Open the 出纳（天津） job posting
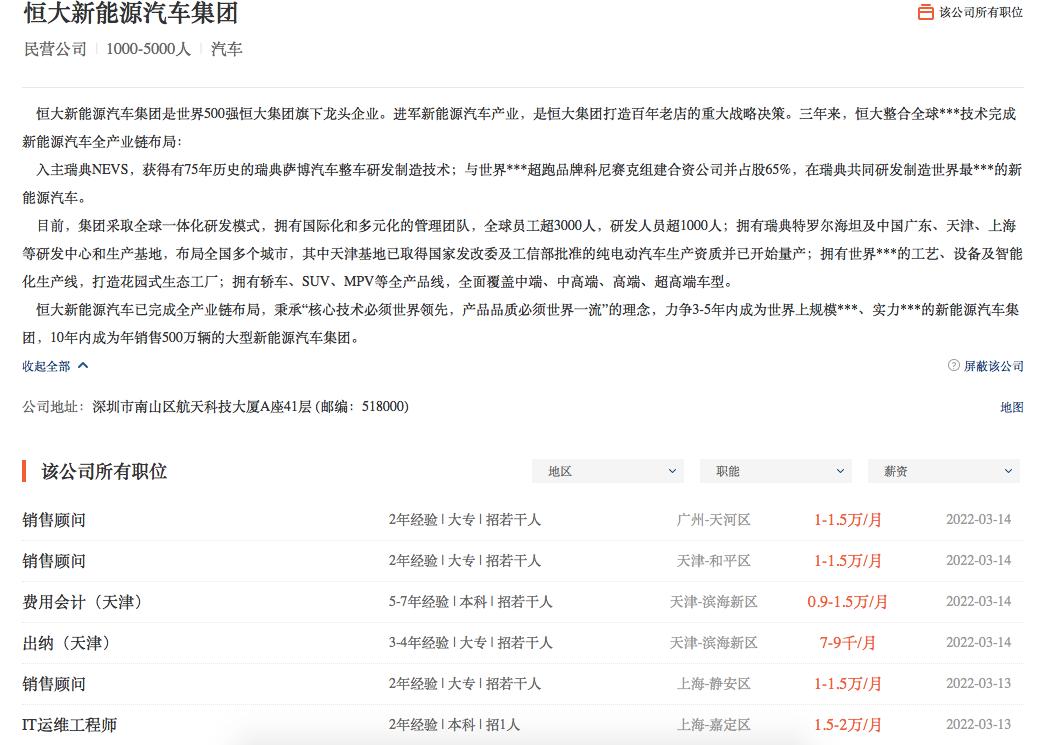The height and width of the screenshot is (745, 1040). pos(66,643)
